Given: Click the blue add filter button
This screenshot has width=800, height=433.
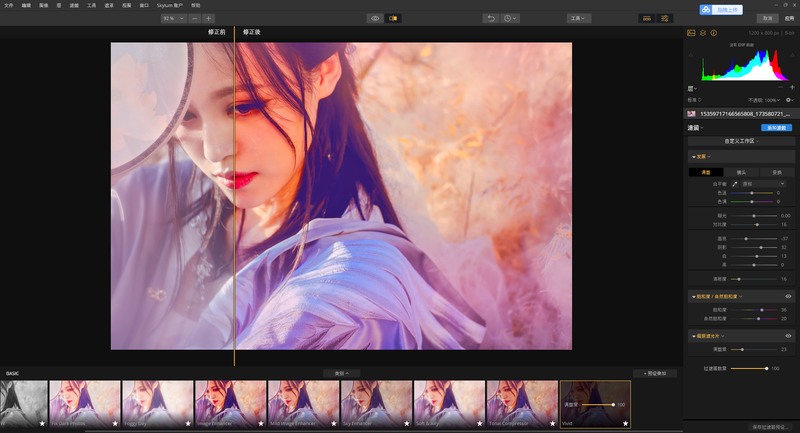Looking at the screenshot, I should coord(776,128).
